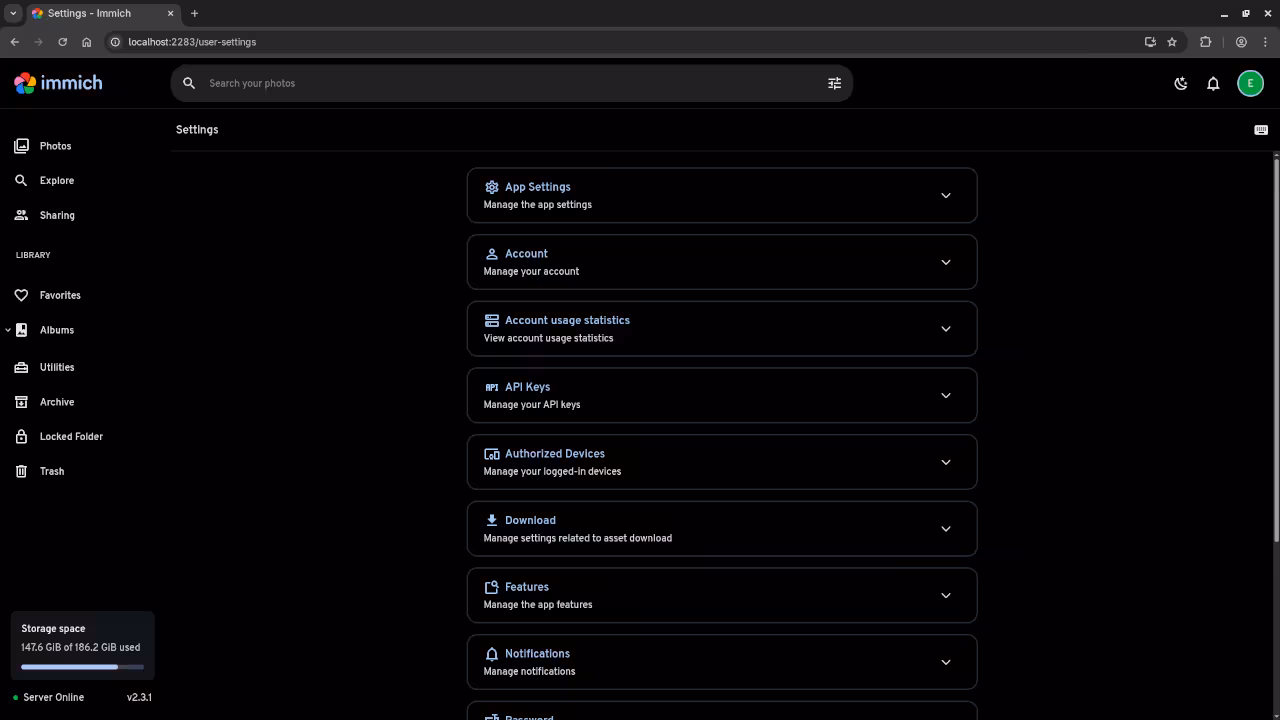
Task: Open the keyboard shortcuts helper icon
Action: point(1260,129)
